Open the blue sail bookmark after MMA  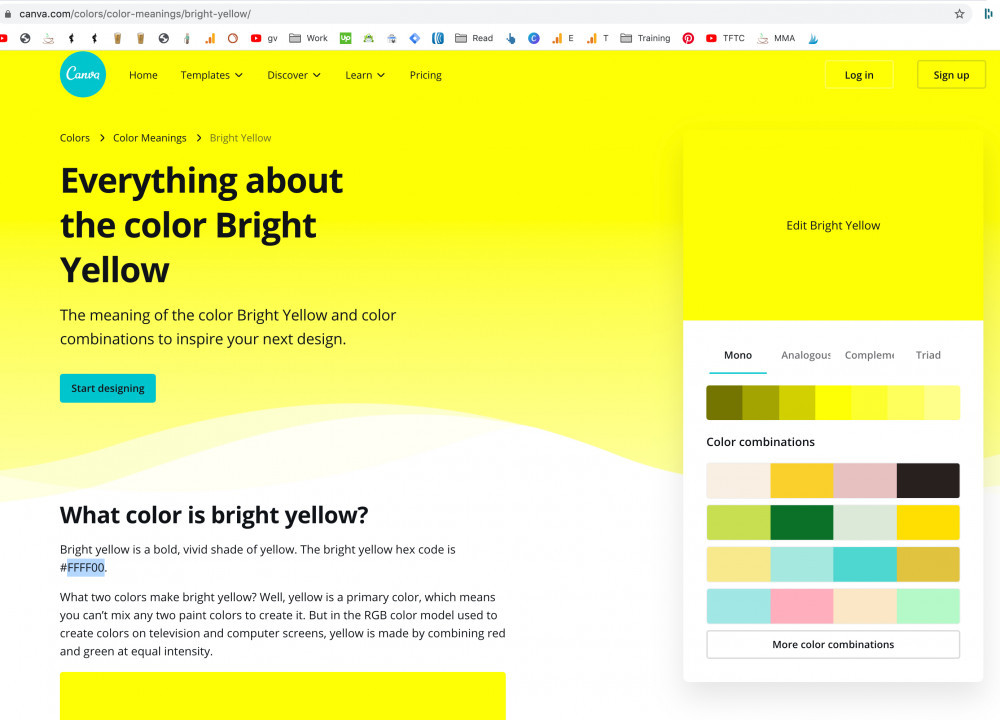coord(813,38)
